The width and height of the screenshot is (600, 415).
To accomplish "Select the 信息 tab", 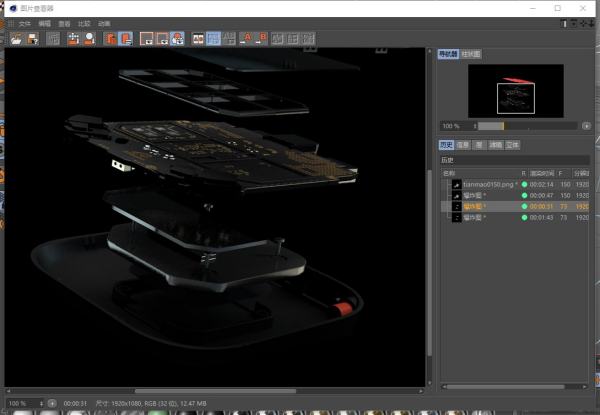I will (x=464, y=144).
